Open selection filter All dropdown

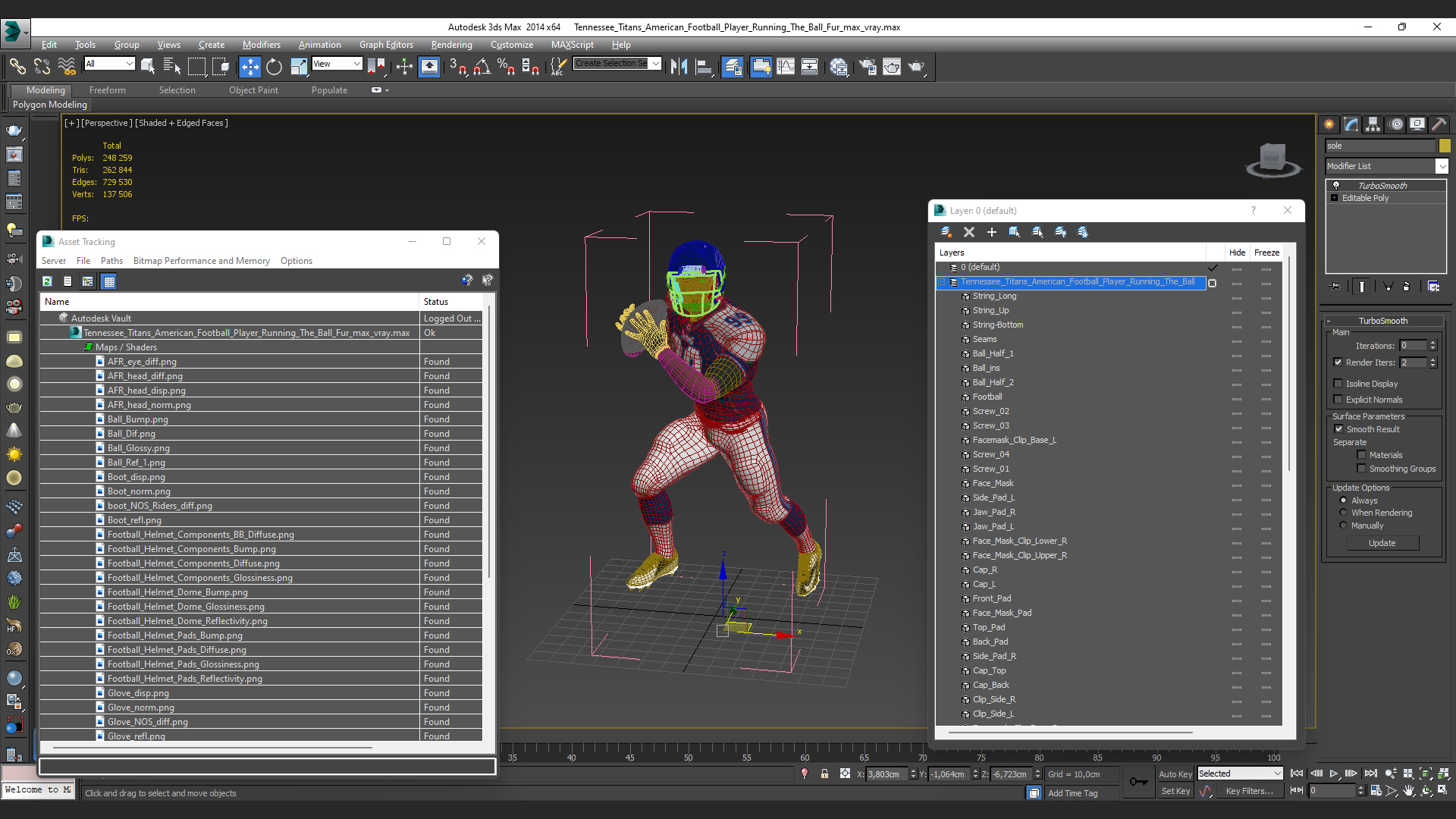click(x=129, y=64)
